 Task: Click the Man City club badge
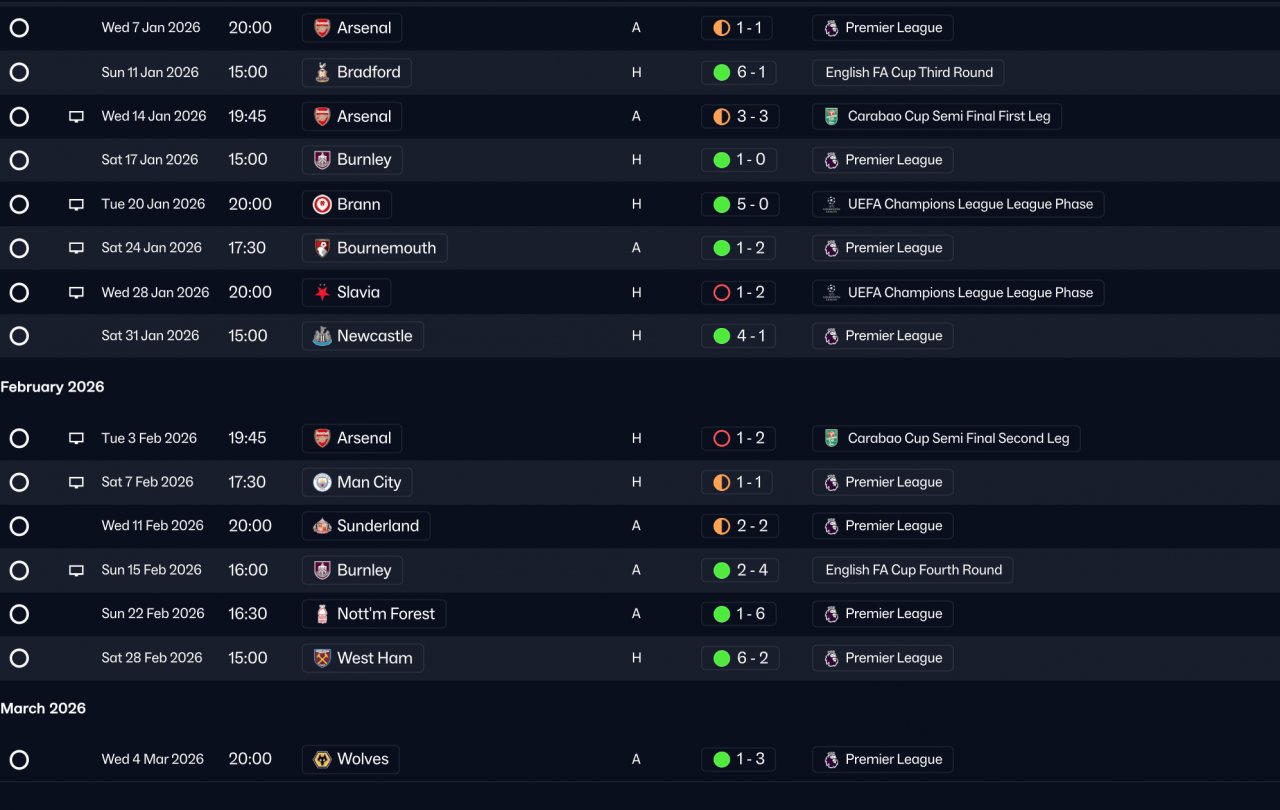[322, 482]
